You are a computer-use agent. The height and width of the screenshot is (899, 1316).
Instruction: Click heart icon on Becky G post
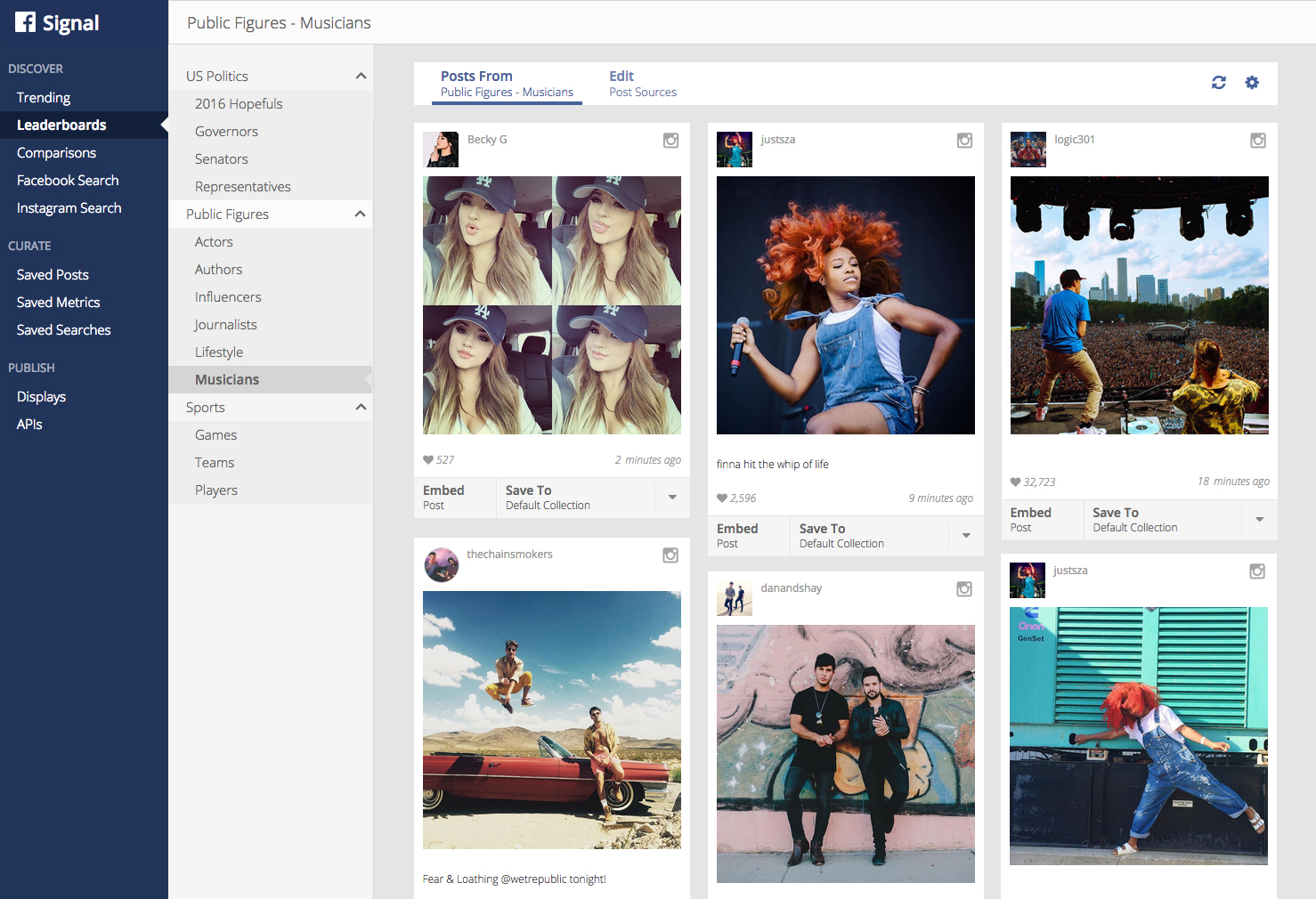click(x=428, y=460)
